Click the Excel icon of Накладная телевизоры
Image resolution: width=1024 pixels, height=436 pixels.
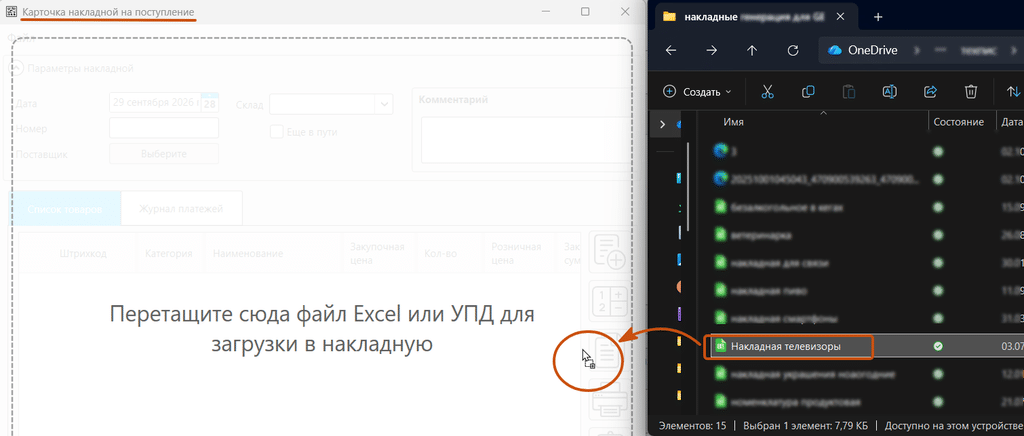pos(721,346)
